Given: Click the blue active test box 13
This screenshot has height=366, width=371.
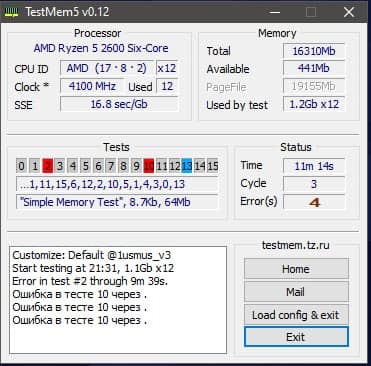Looking at the screenshot, I should pyautogui.click(x=187, y=166).
